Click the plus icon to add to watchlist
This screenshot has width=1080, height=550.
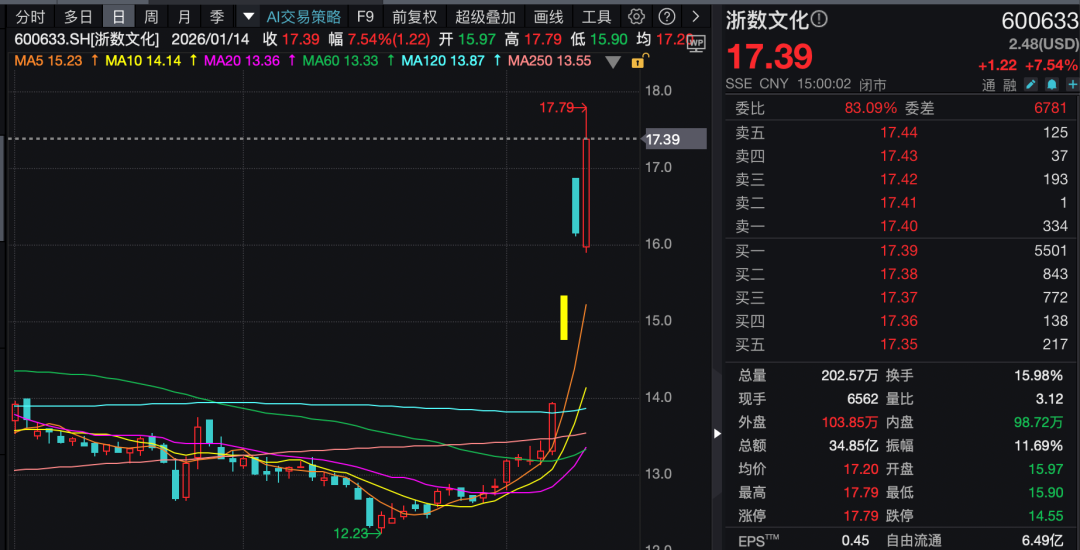pyautogui.click(x=1072, y=85)
